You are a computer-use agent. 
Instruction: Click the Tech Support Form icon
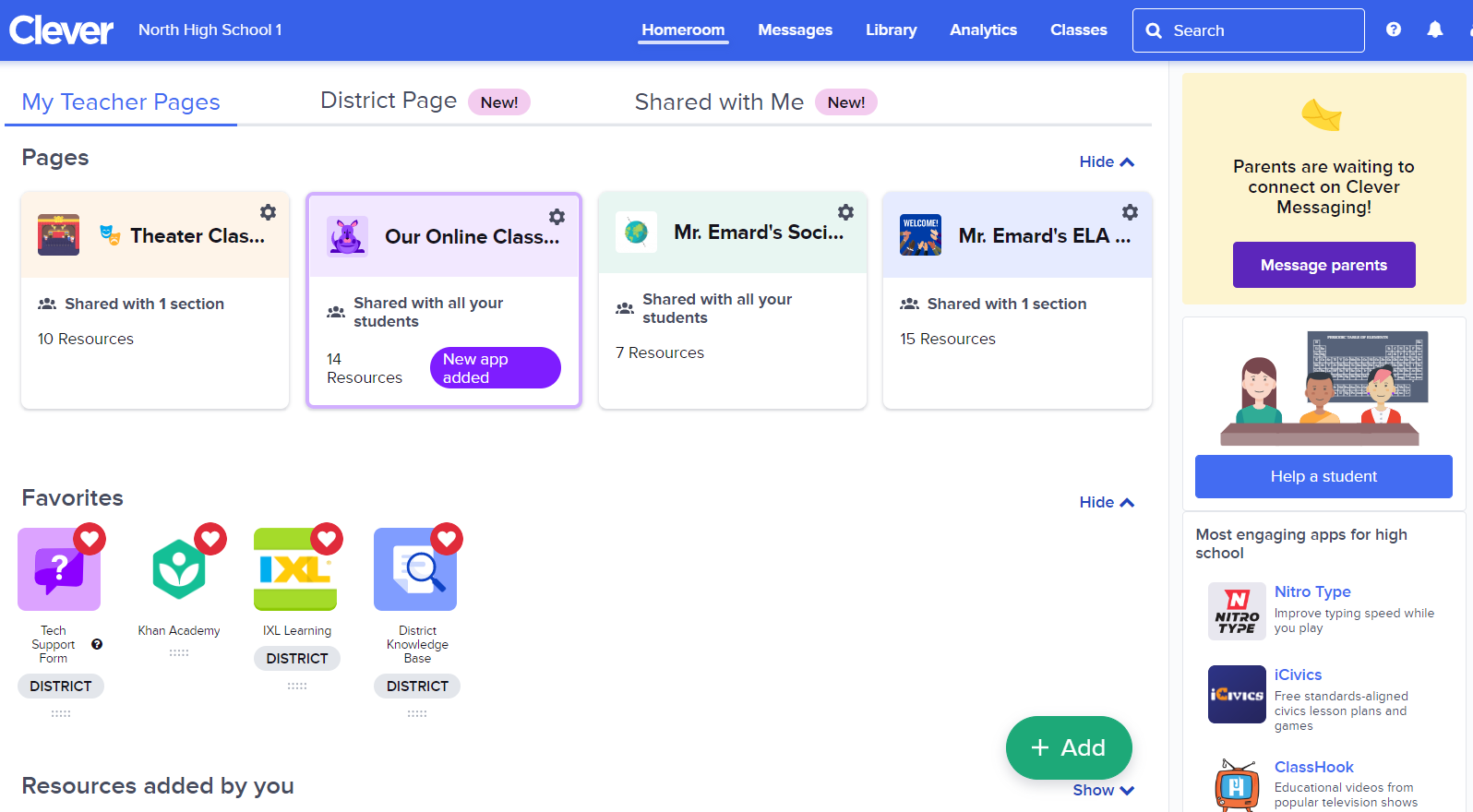pos(59,569)
